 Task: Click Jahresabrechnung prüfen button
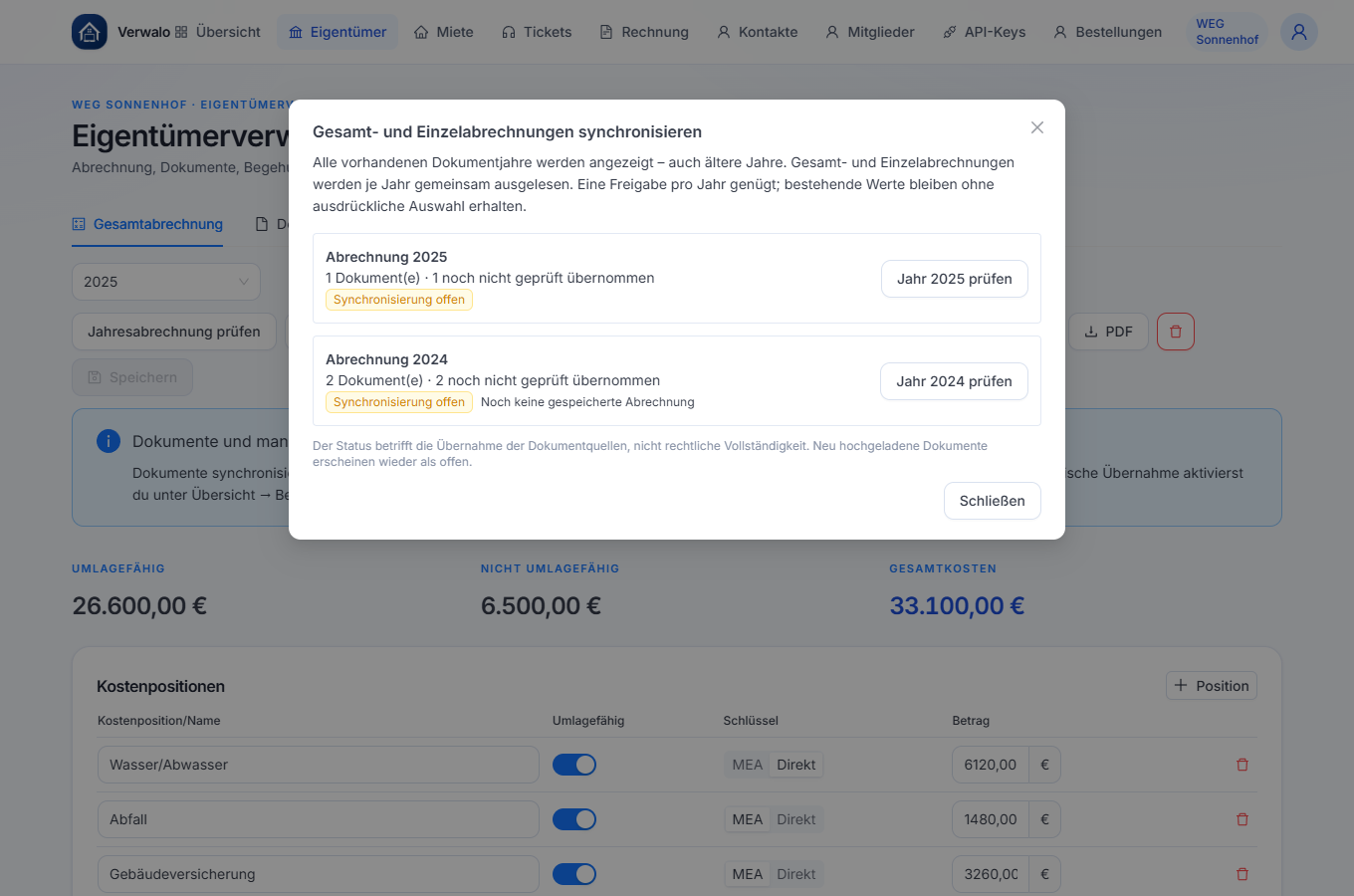click(174, 332)
